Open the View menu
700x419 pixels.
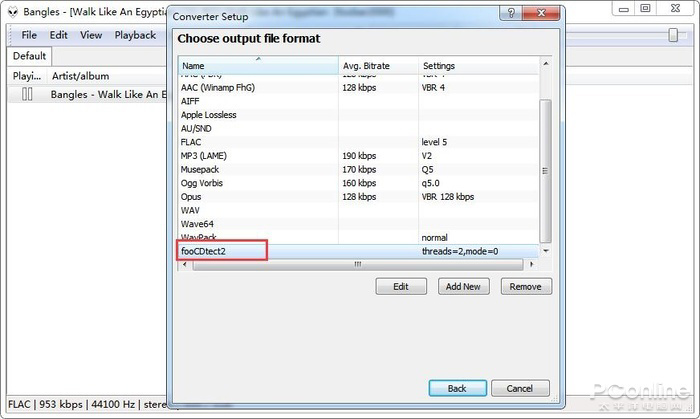[x=91, y=35]
